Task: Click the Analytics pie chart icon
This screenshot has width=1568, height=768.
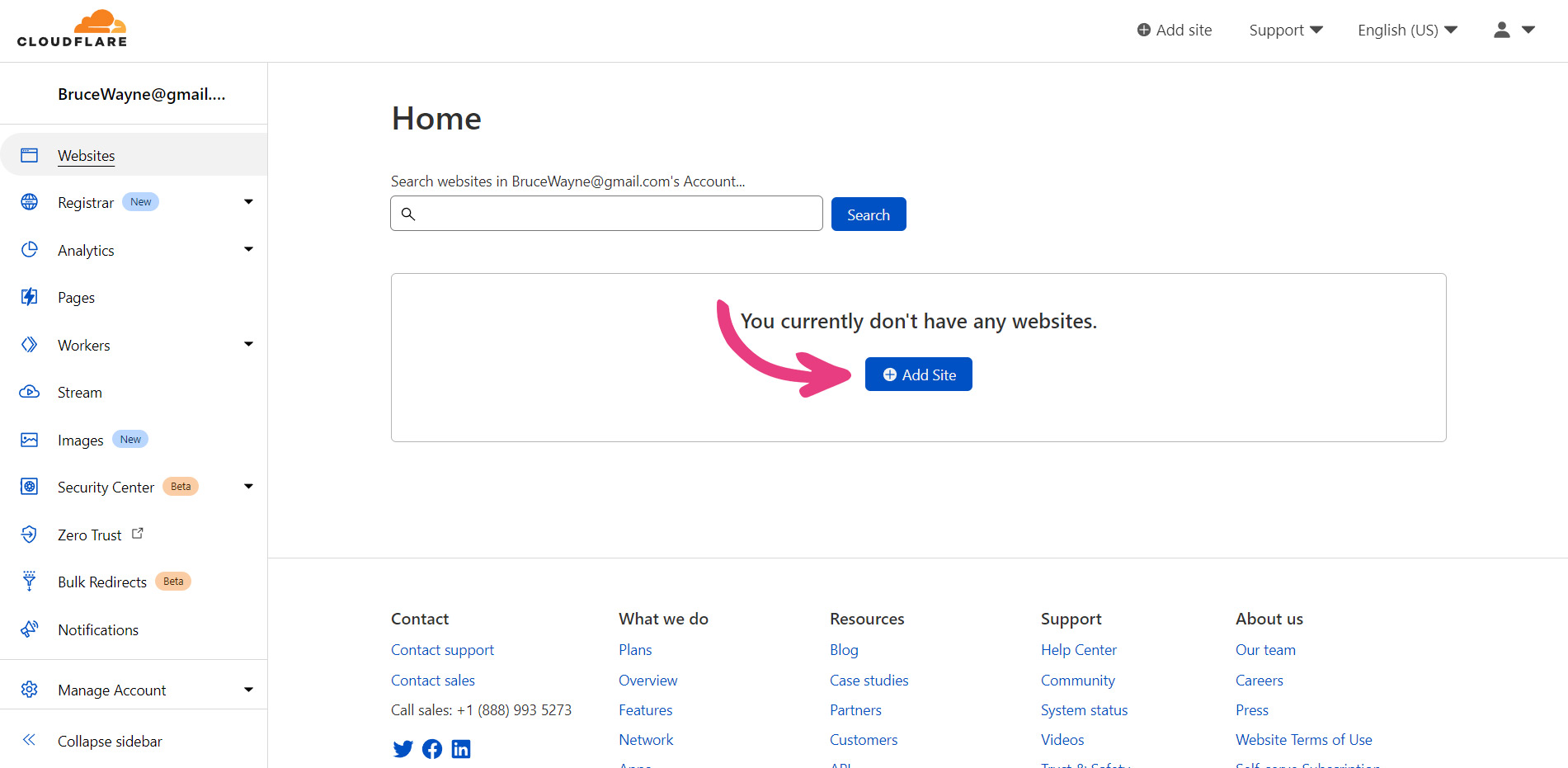Action: click(x=30, y=250)
